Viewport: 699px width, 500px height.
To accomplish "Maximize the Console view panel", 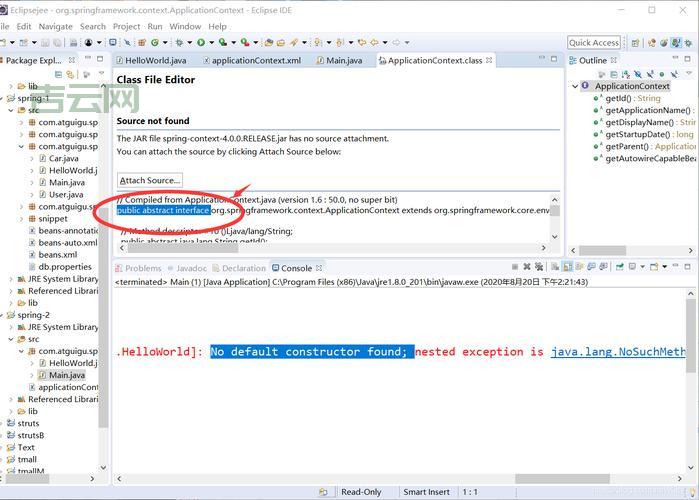I will click(x=687, y=266).
